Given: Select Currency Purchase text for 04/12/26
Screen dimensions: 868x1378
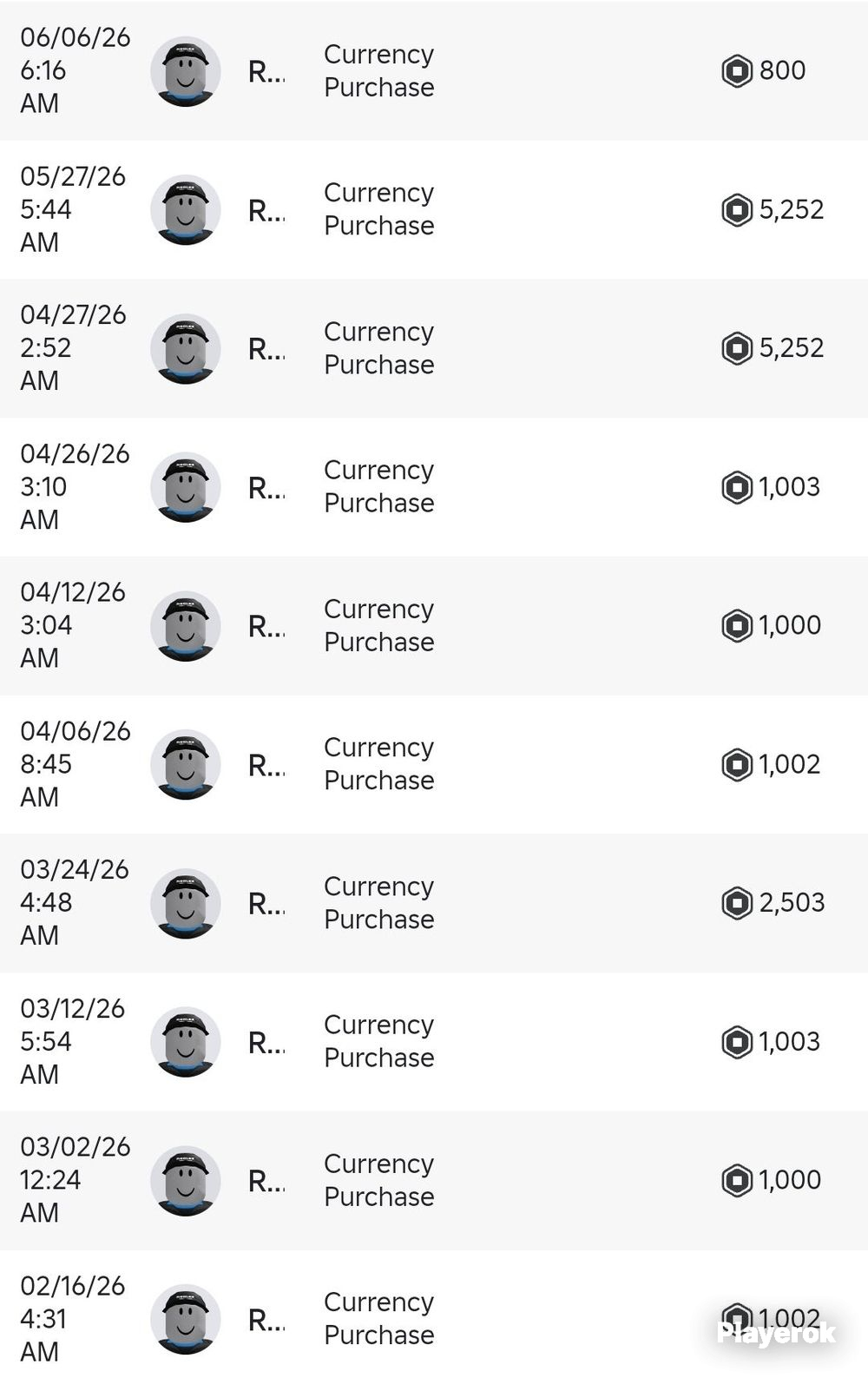Looking at the screenshot, I should click(x=379, y=625).
